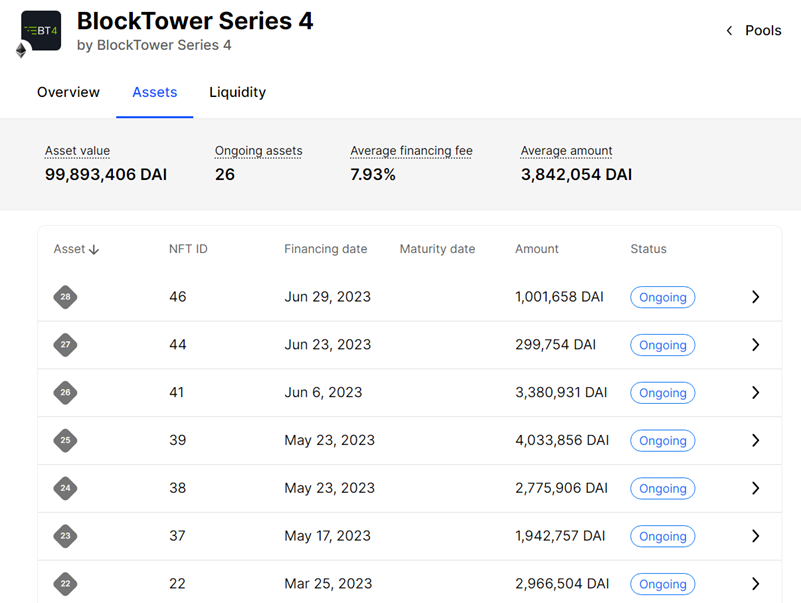Click the 99,893,406 DAI value
Viewport: 801px width, 603px height.
coord(106,174)
